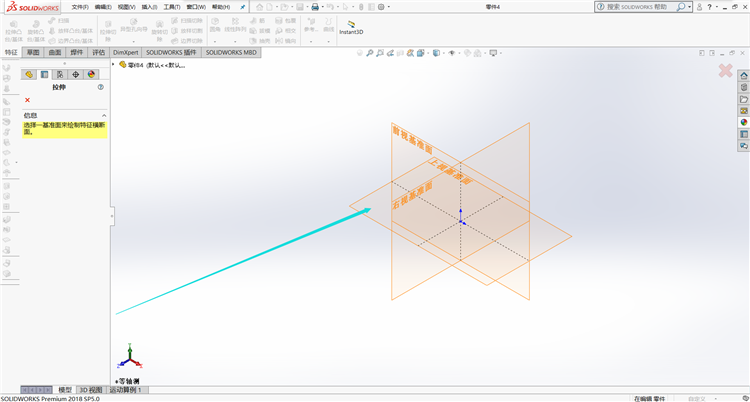Open the 帮助(H) menu
The image size is (750, 402).
pyautogui.click(x=221, y=7)
